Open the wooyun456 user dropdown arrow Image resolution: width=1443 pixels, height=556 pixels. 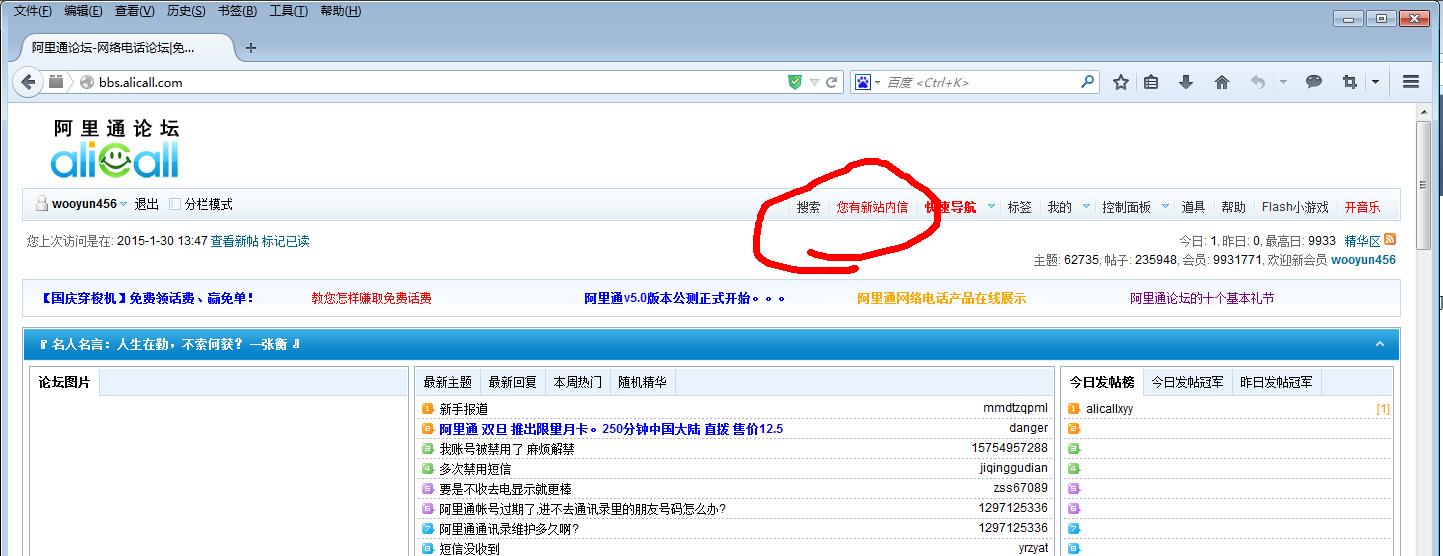click(123, 205)
